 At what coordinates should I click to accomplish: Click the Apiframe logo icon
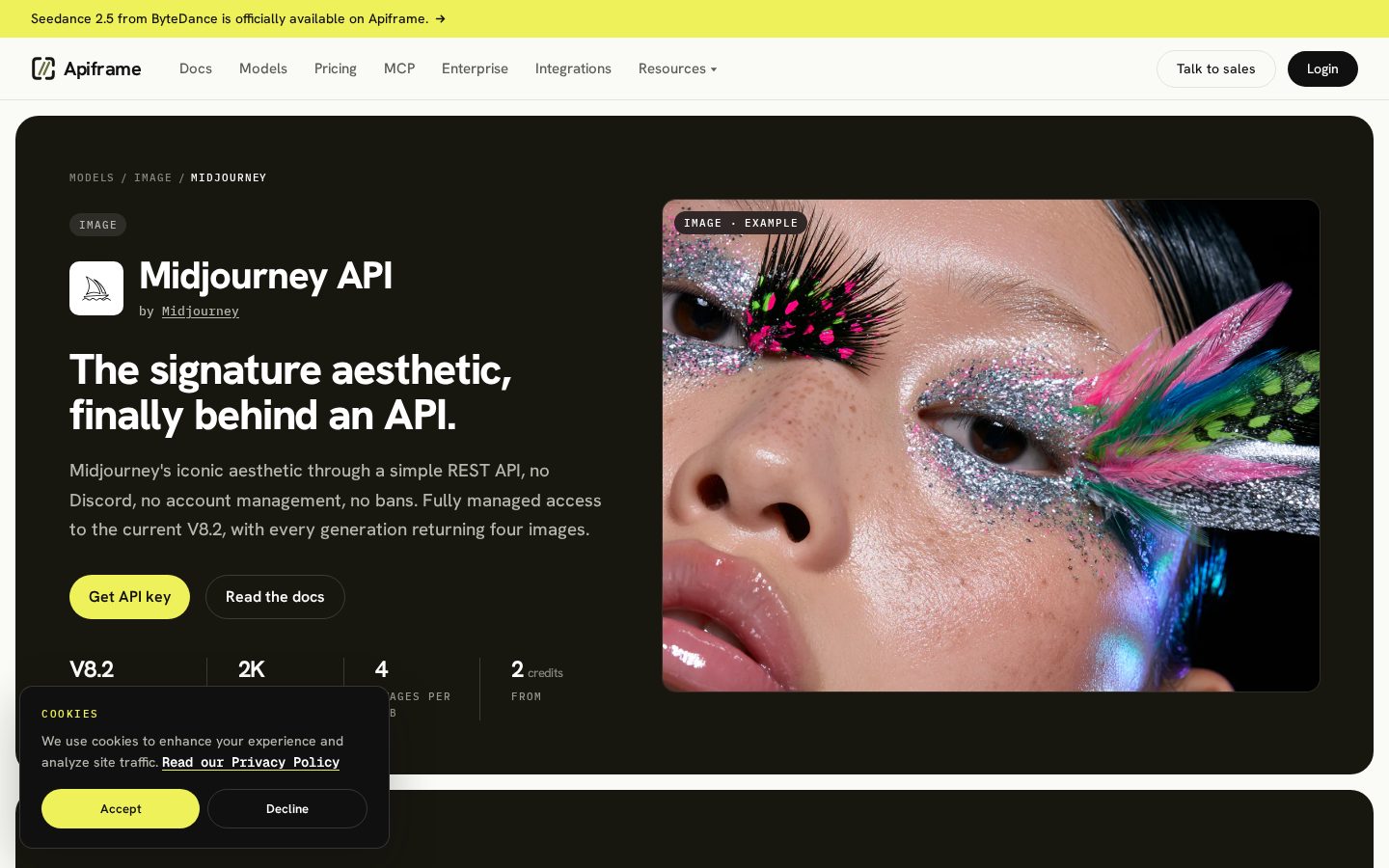43,68
